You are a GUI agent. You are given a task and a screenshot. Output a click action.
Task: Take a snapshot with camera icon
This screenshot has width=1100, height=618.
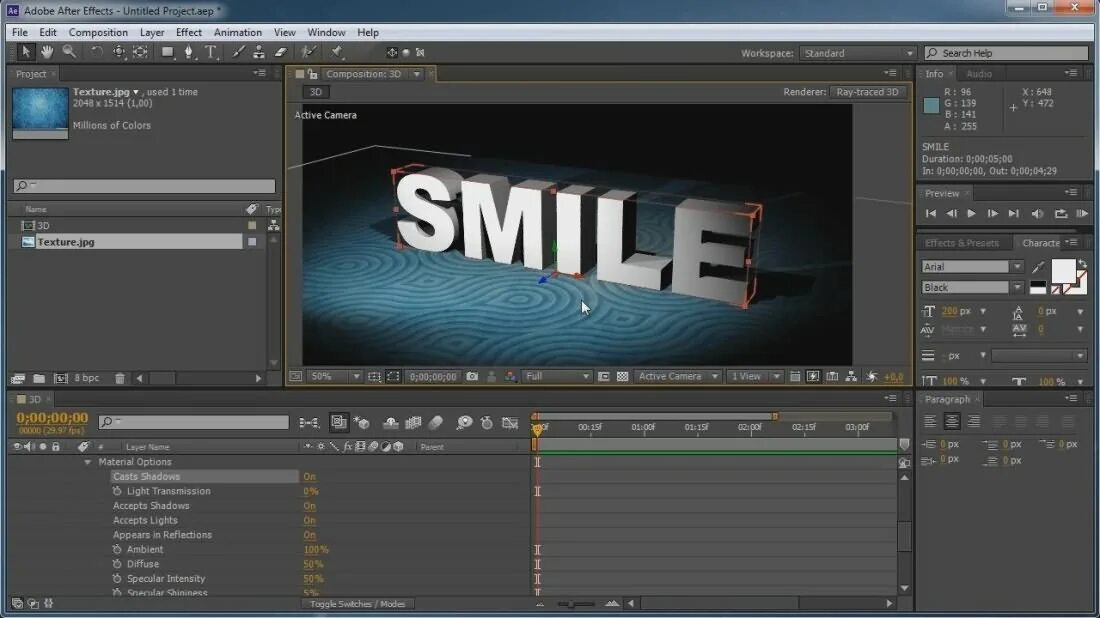(472, 377)
